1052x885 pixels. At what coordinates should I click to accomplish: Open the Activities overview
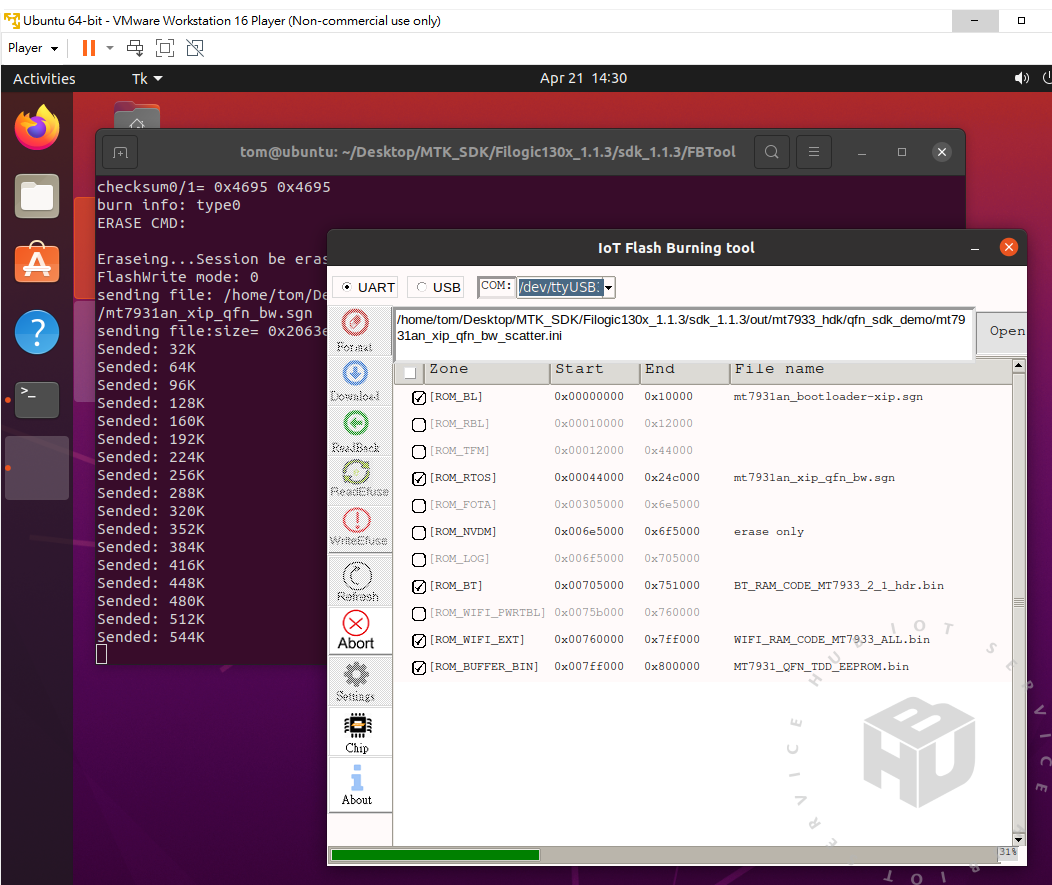coord(44,79)
